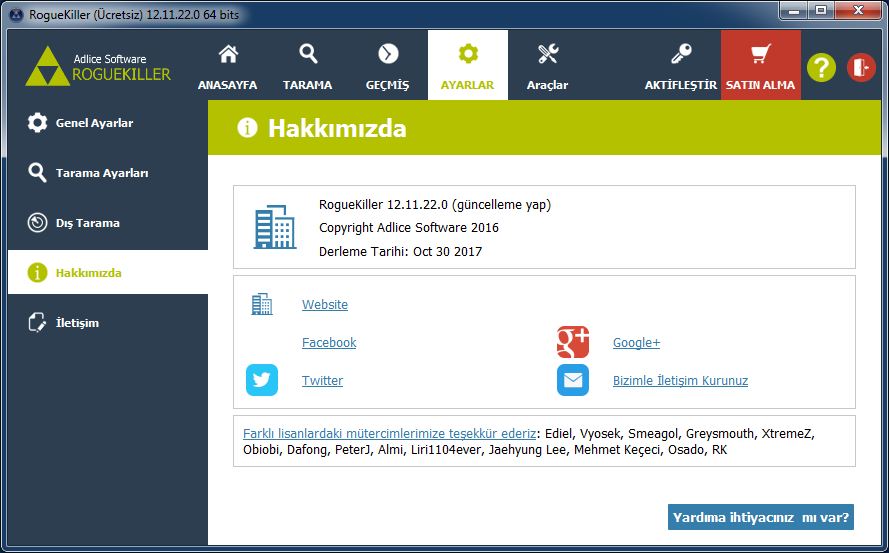Select Hakkımızda in the sidebar

(x=108, y=272)
